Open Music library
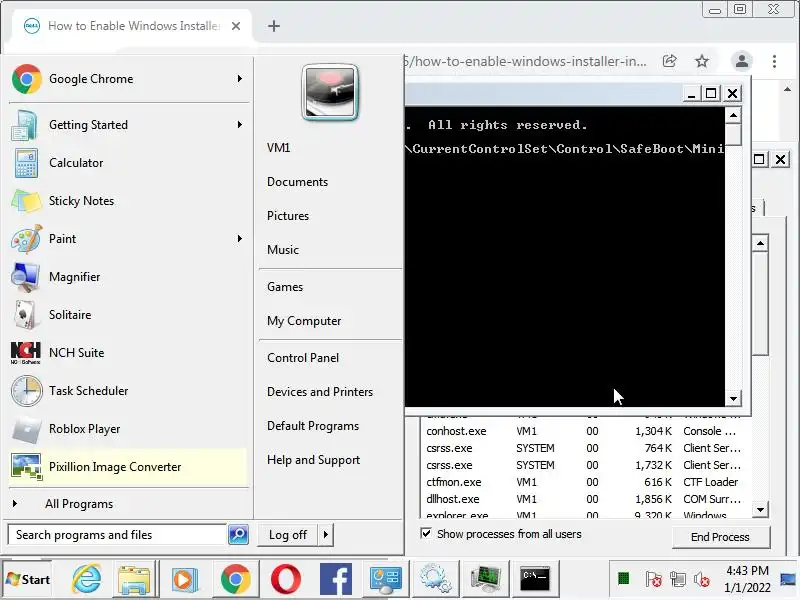Image resolution: width=800 pixels, height=600 pixels. (283, 250)
